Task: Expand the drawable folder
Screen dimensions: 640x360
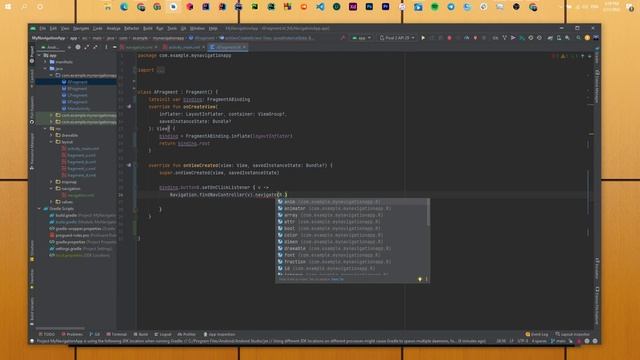Action: coord(51,135)
